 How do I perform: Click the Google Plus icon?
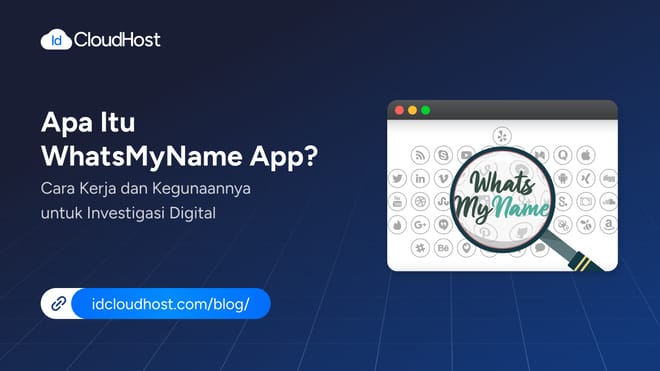pyautogui.click(x=420, y=224)
